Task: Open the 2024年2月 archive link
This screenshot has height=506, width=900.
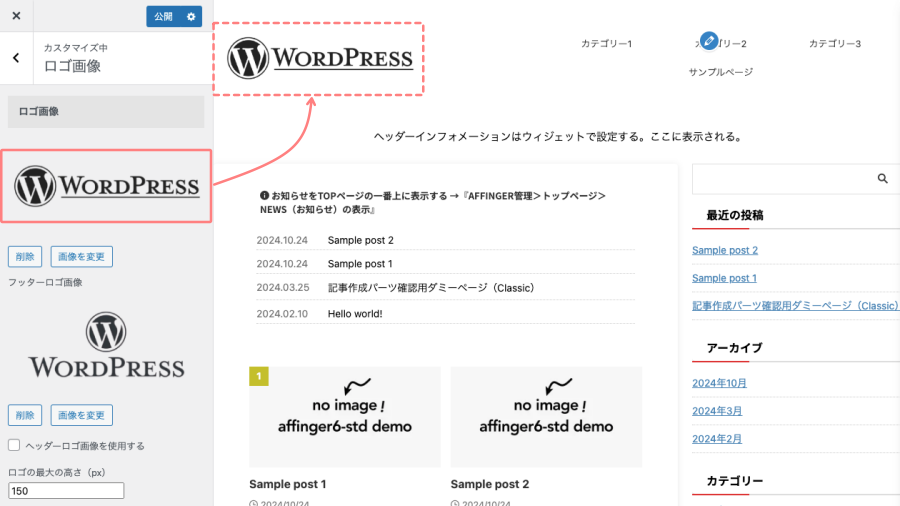Action: pos(716,439)
